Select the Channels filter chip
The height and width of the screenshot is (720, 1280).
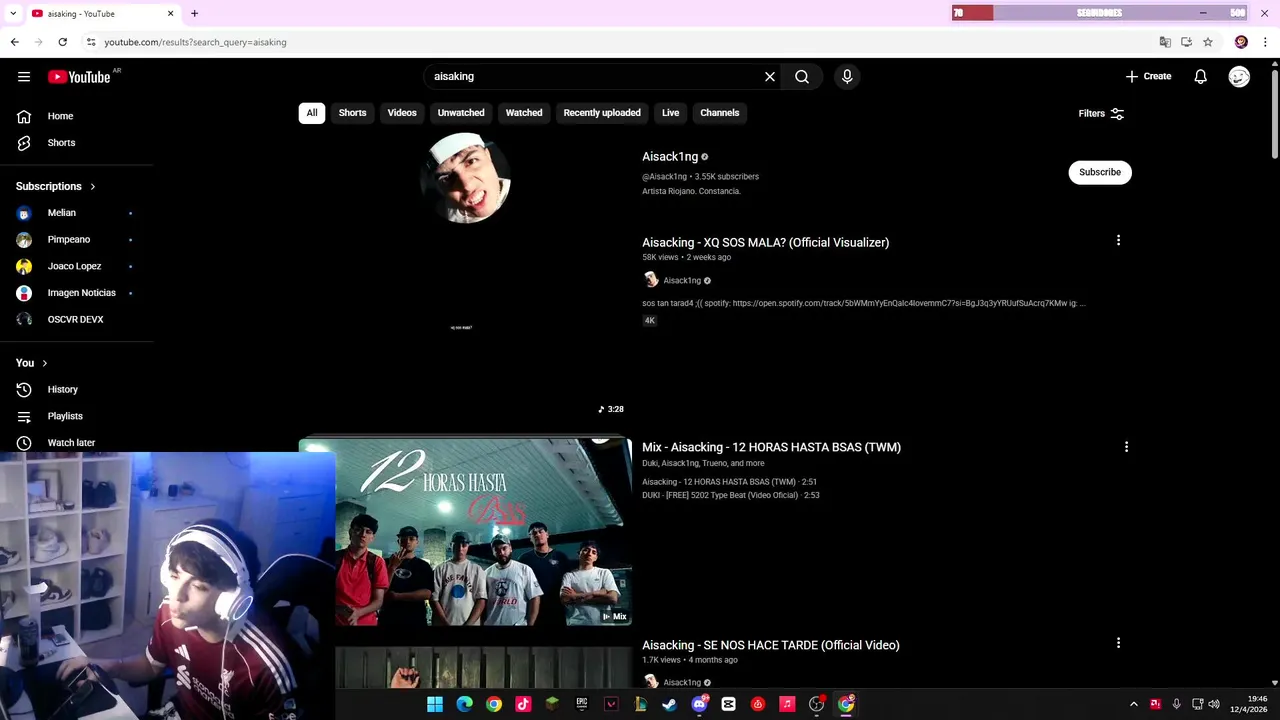pos(720,113)
